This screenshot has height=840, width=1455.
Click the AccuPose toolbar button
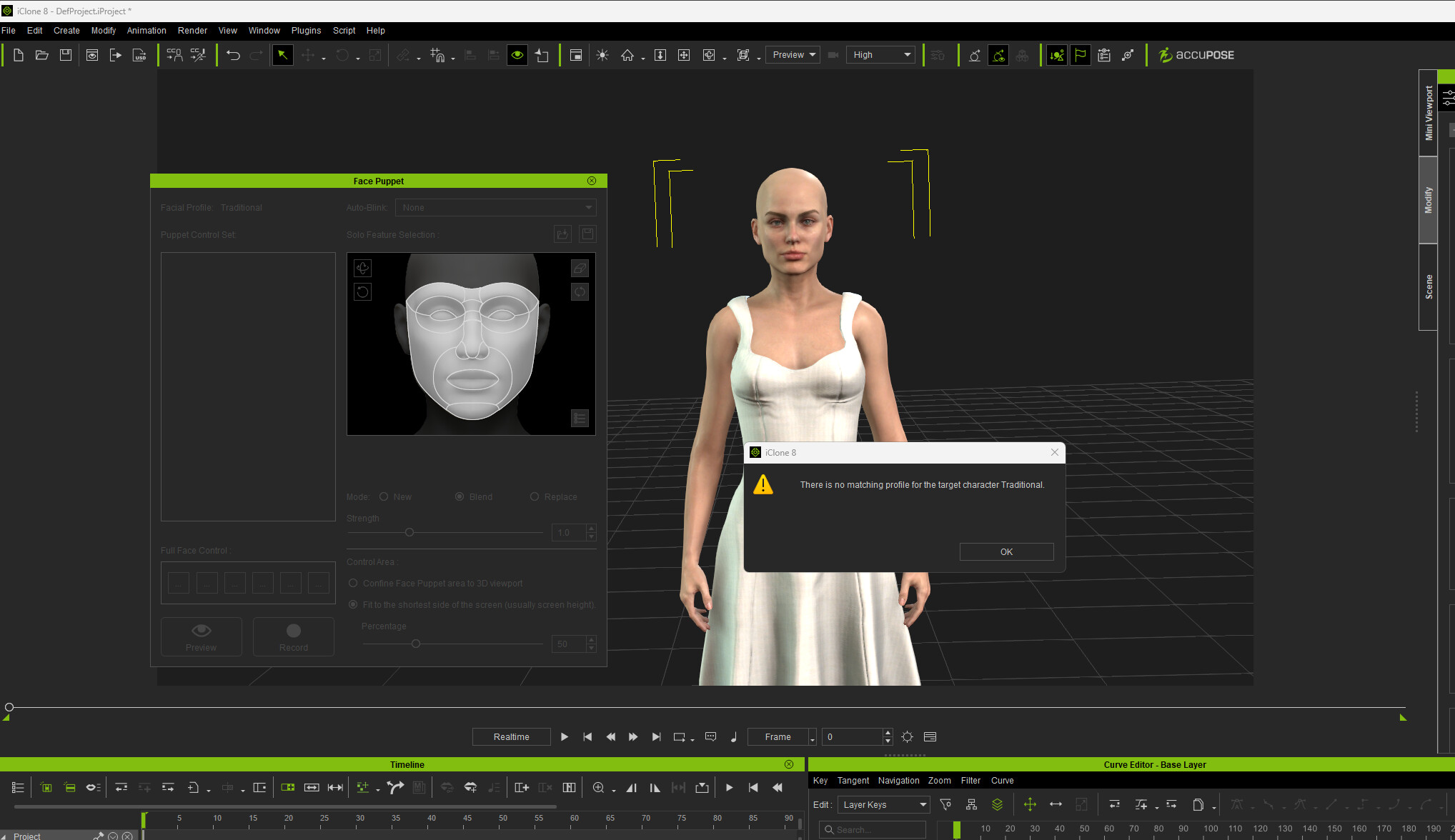(x=1196, y=55)
